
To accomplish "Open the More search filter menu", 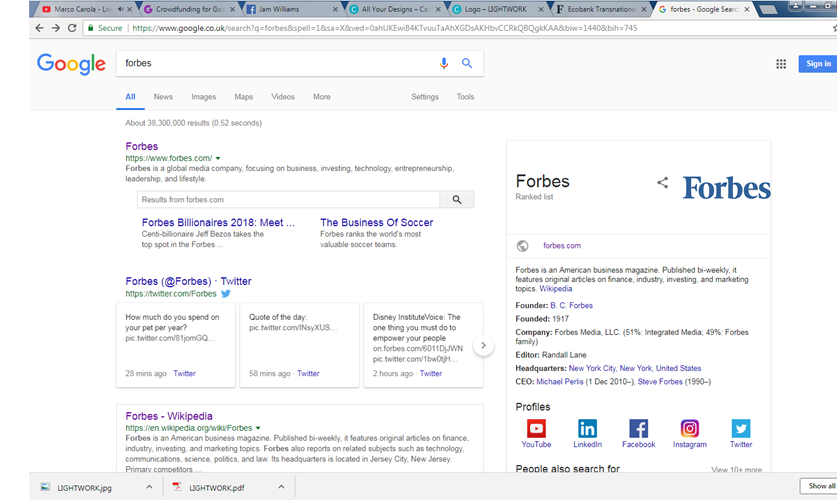I will point(321,97).
